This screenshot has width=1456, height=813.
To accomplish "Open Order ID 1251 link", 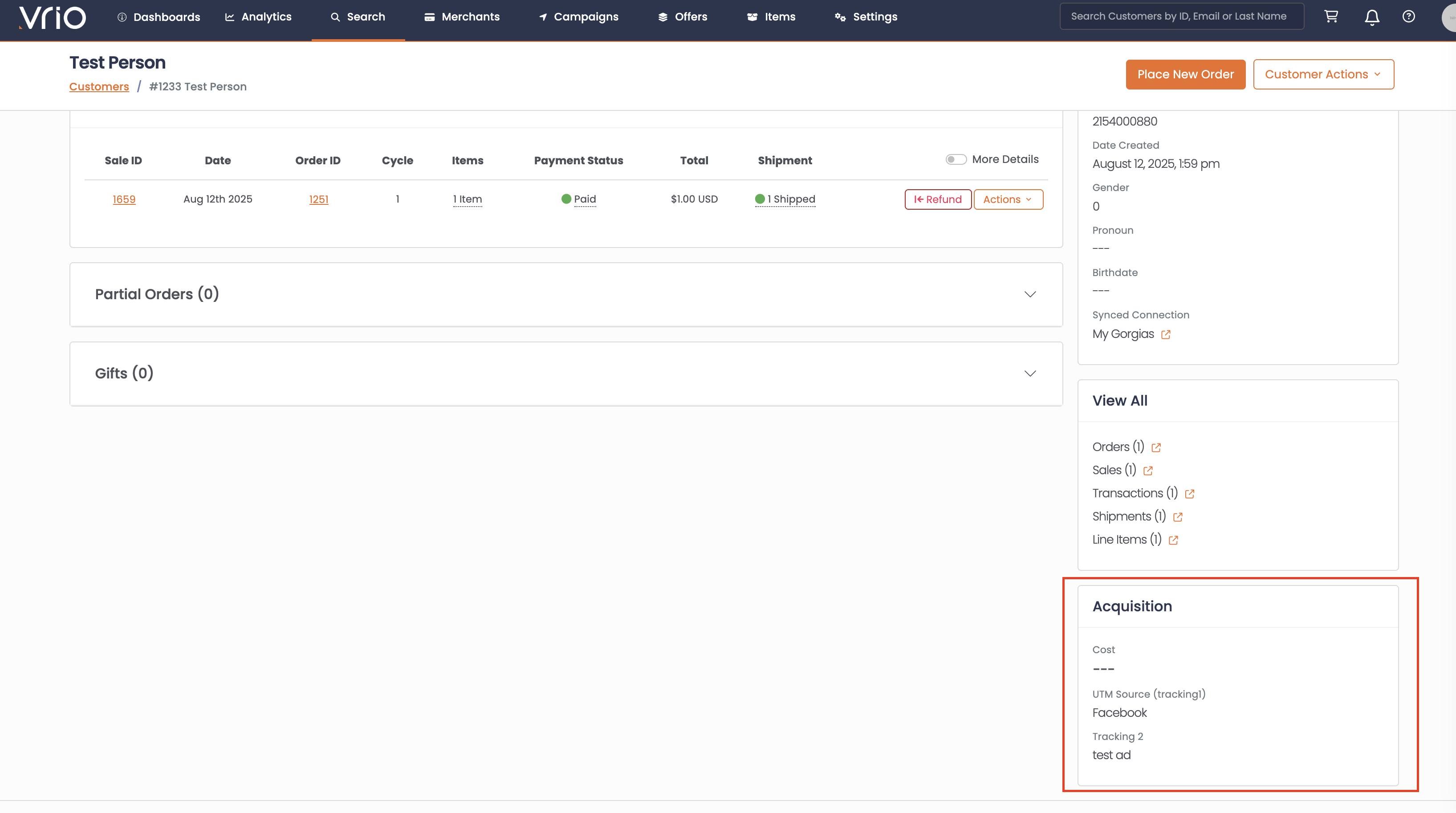I will [318, 199].
